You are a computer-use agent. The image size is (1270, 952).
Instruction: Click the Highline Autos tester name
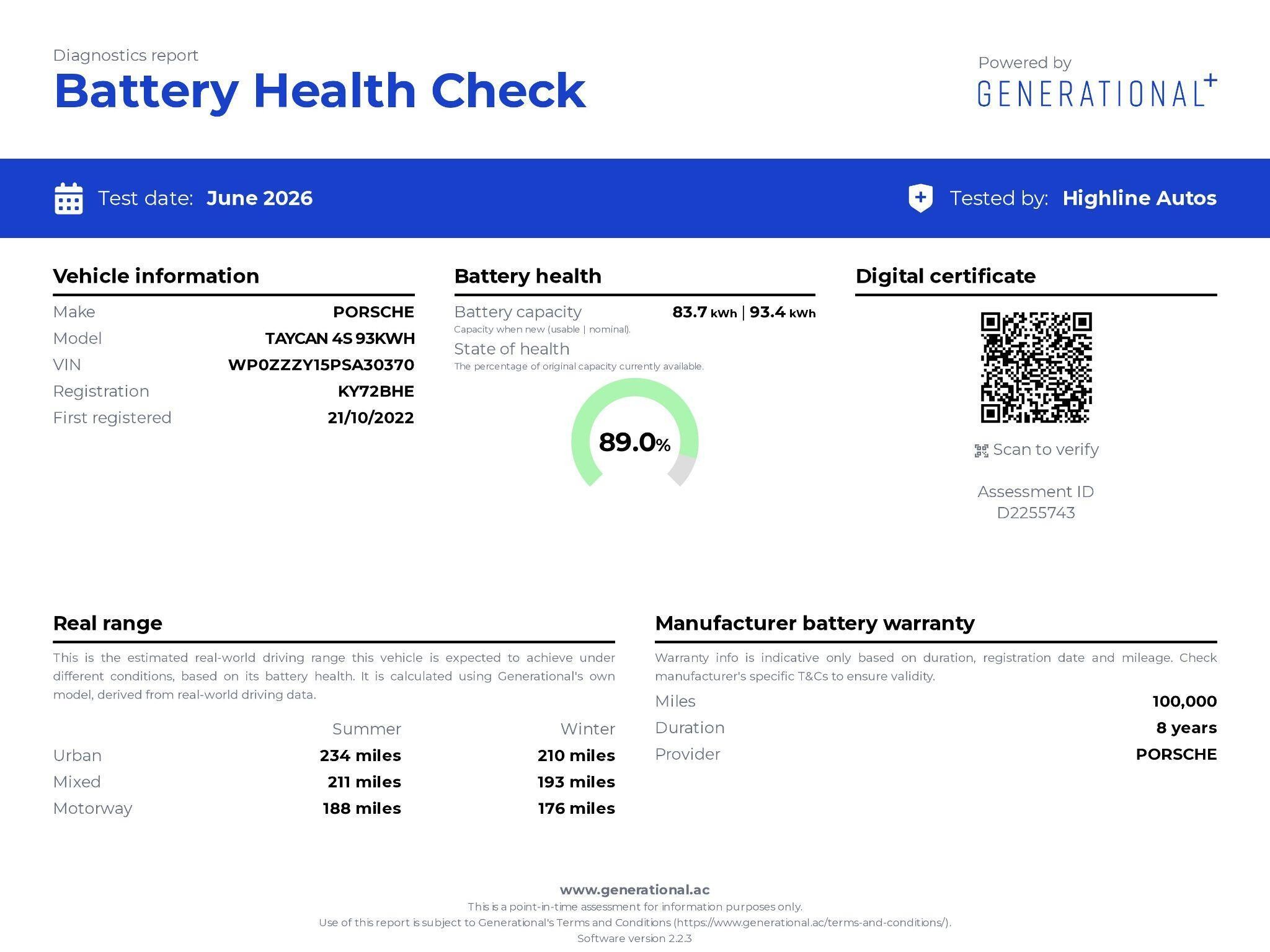click(1139, 198)
